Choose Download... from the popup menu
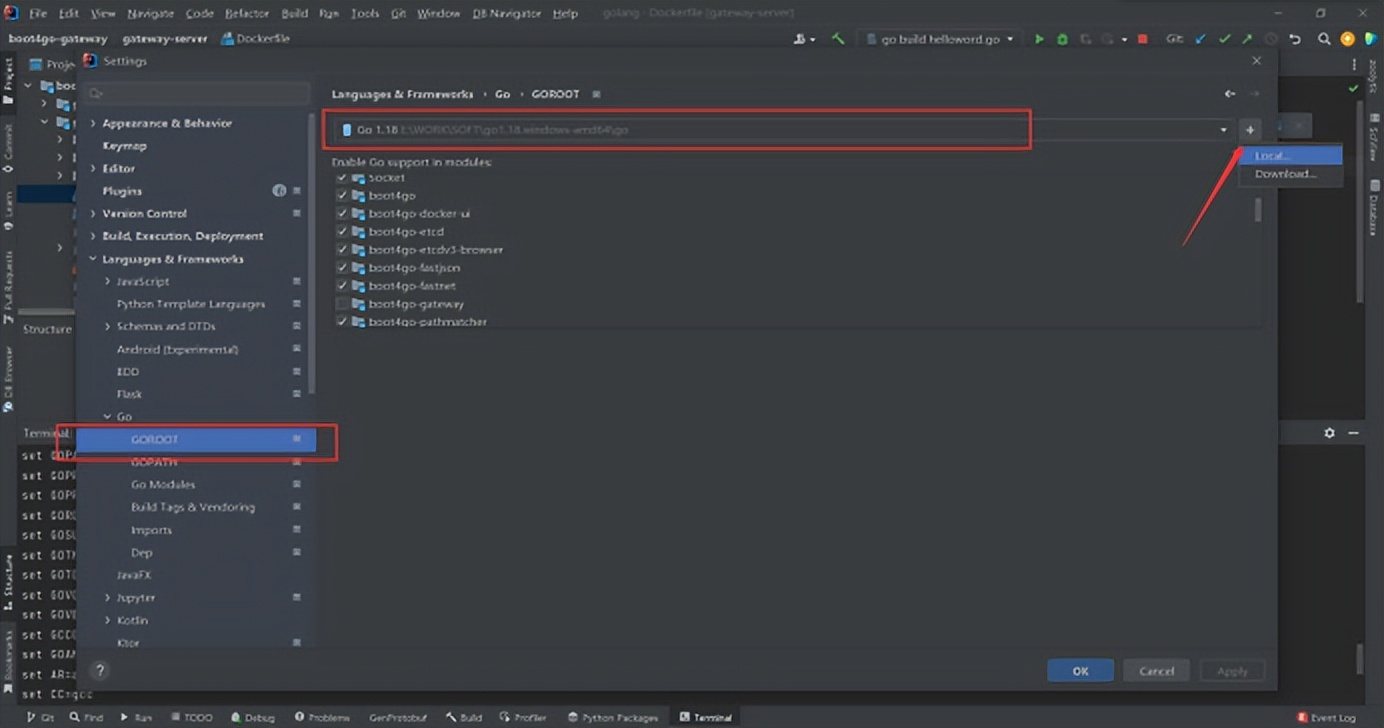The height and width of the screenshot is (728, 1384). click(1290, 174)
